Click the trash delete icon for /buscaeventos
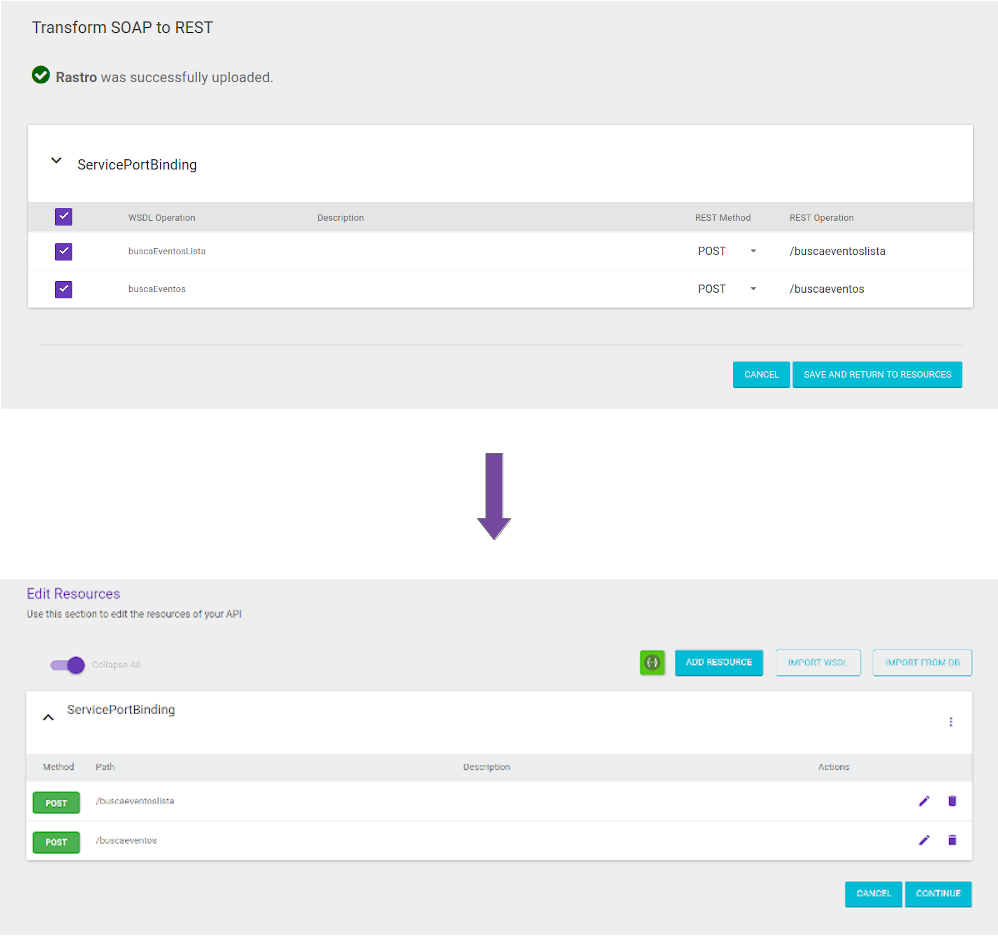 pos(951,840)
